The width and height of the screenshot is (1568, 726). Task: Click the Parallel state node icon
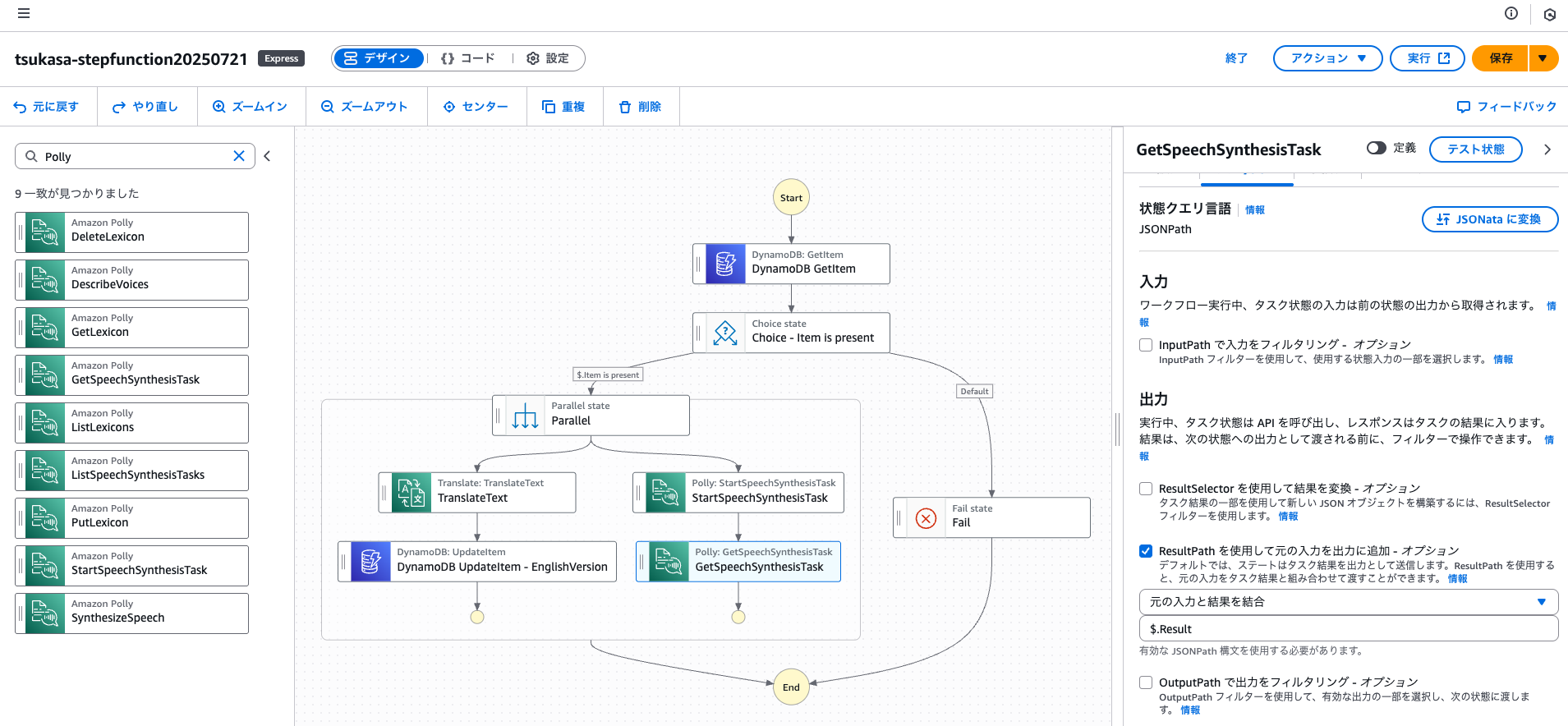coord(525,416)
